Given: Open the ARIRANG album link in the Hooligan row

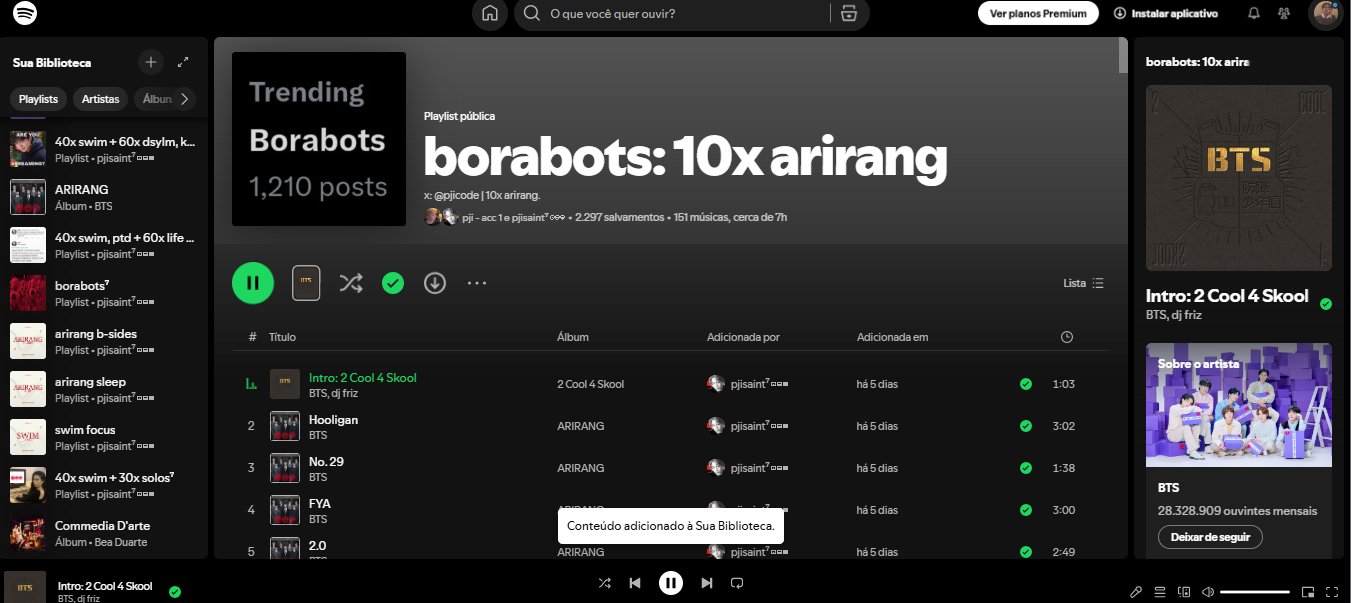Looking at the screenshot, I should pyautogui.click(x=582, y=426).
